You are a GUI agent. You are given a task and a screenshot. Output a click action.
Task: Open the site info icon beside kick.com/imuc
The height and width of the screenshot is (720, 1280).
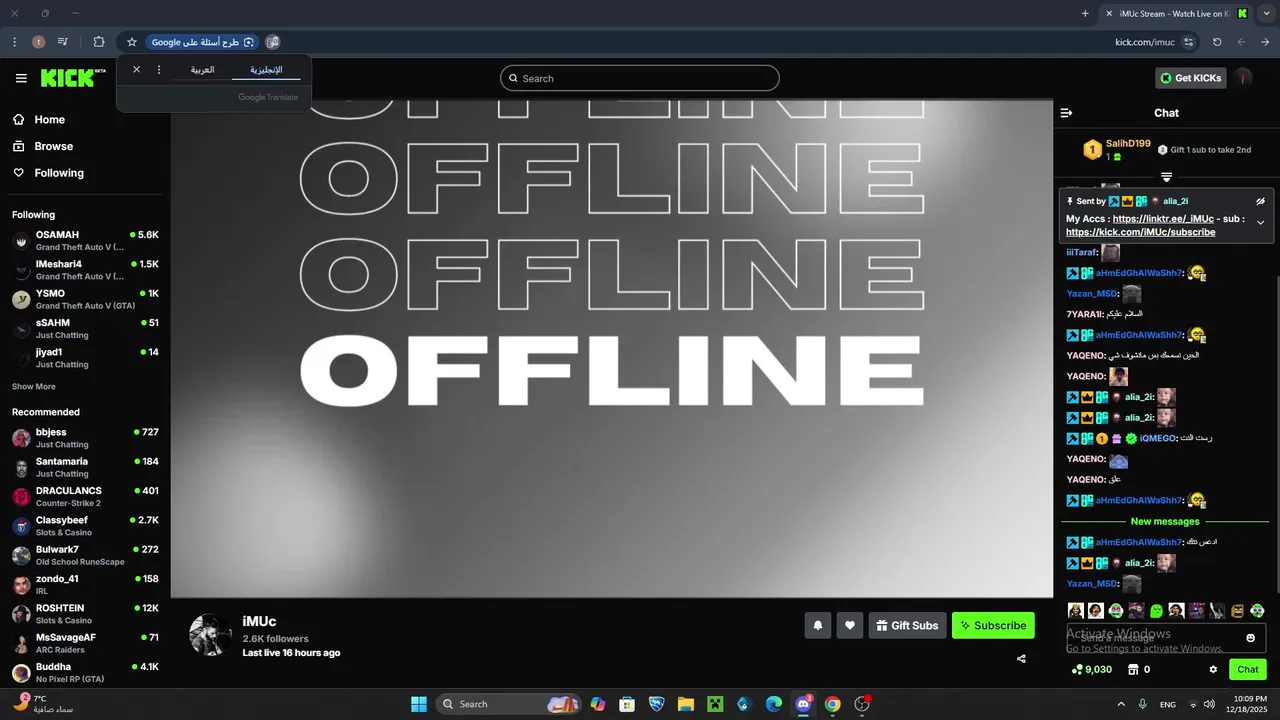(x=1188, y=42)
